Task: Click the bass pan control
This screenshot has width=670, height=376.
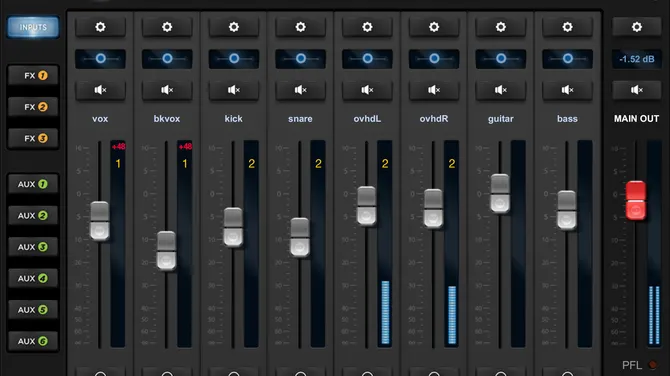Action: click(567, 59)
